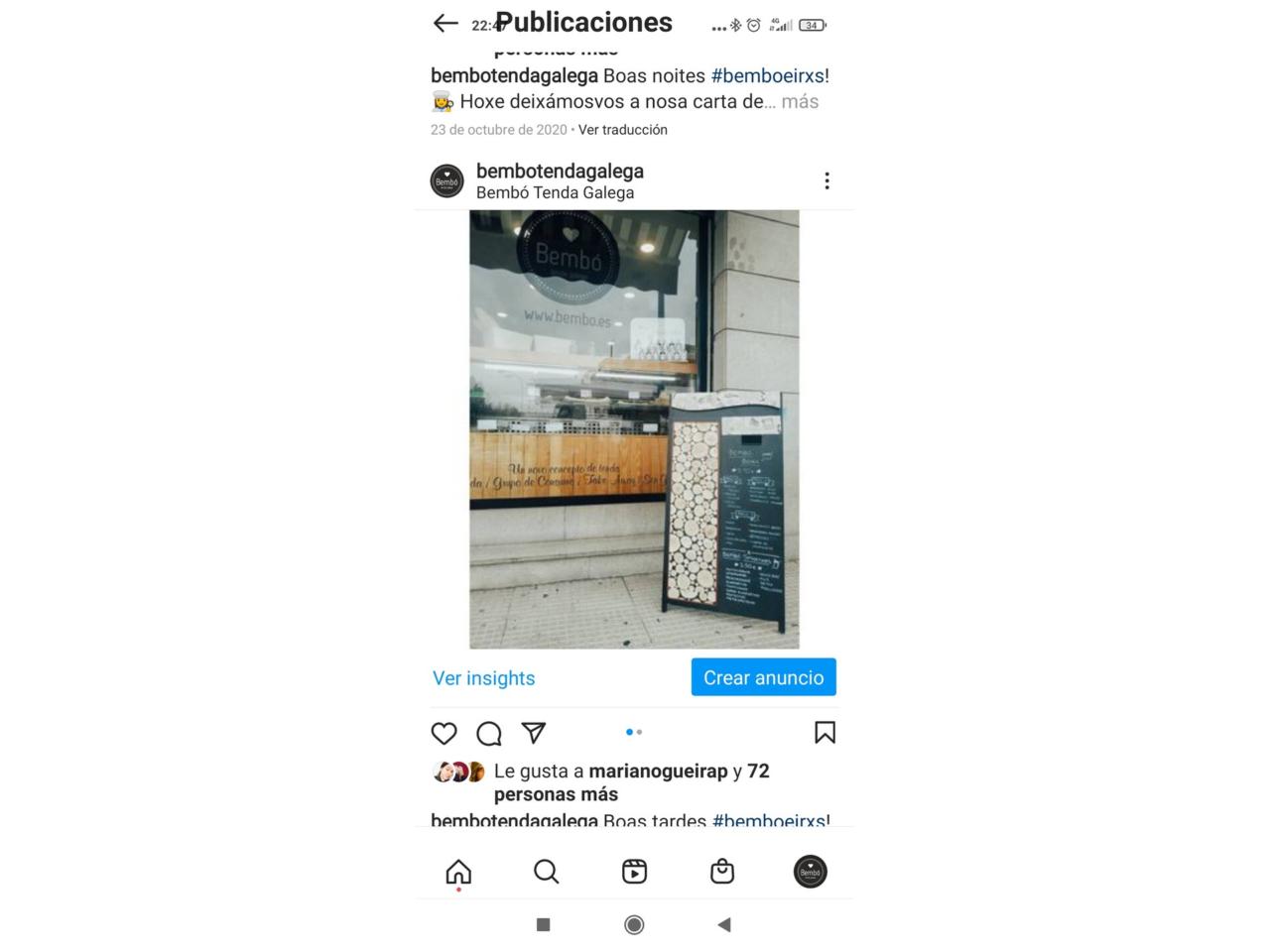Open the Search tab magnifier
The image size is (1270, 952).
546,872
